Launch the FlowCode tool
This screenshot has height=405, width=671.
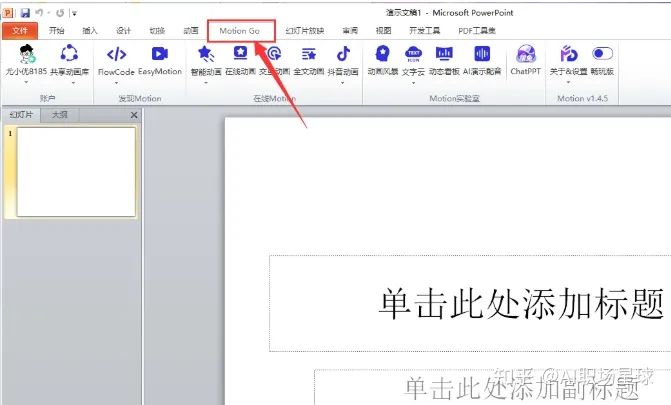pyautogui.click(x=116, y=54)
